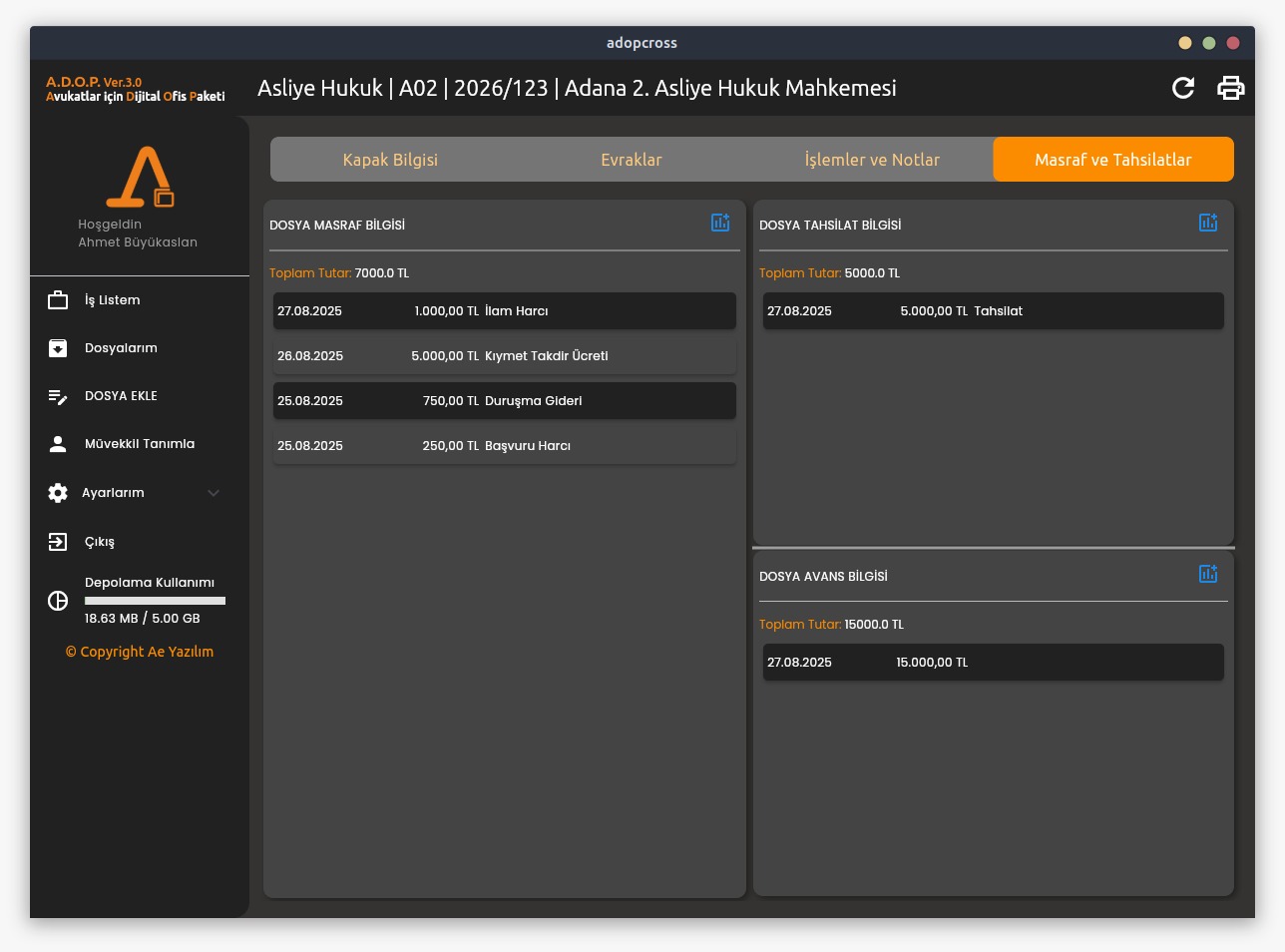Switch to the Kapak Bilgisi tab

pyautogui.click(x=390, y=160)
